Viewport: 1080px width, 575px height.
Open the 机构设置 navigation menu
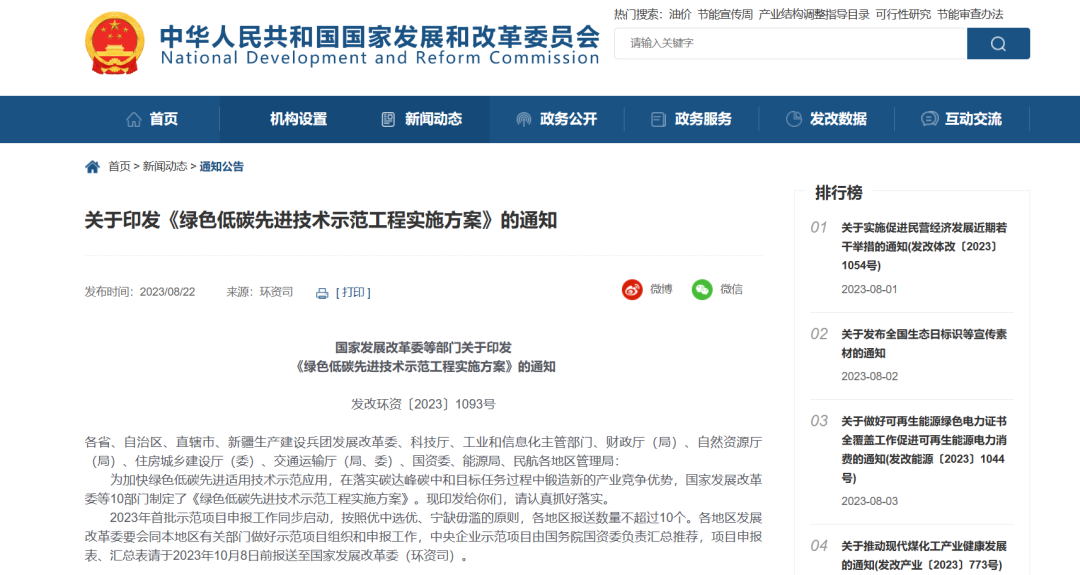pyautogui.click(x=298, y=119)
